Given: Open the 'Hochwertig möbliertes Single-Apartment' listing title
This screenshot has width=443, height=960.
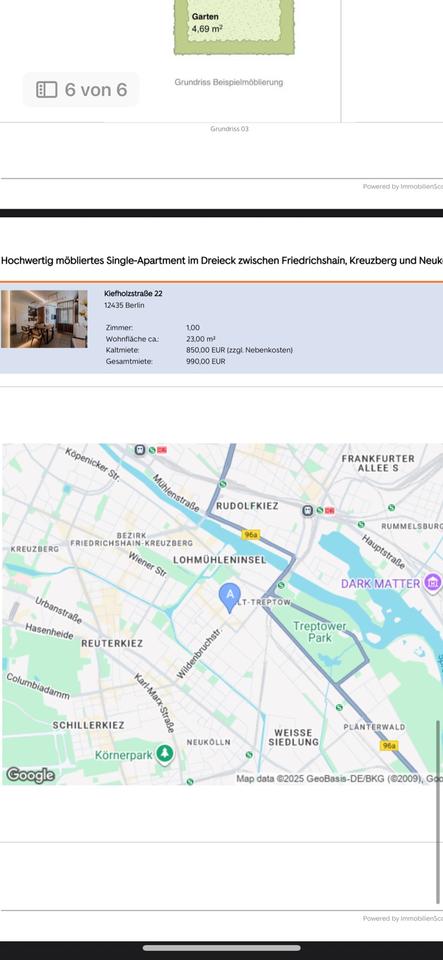Looking at the screenshot, I should (x=222, y=260).
